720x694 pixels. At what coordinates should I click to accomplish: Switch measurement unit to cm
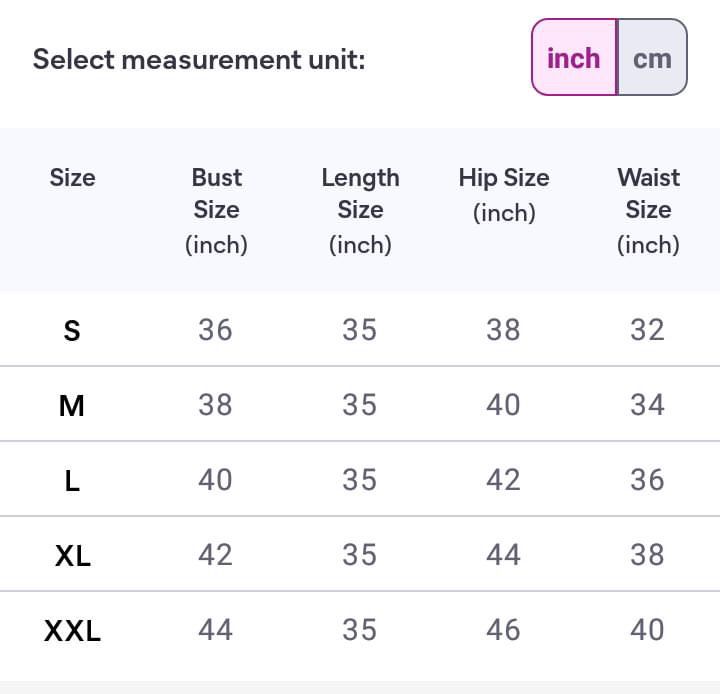point(652,58)
